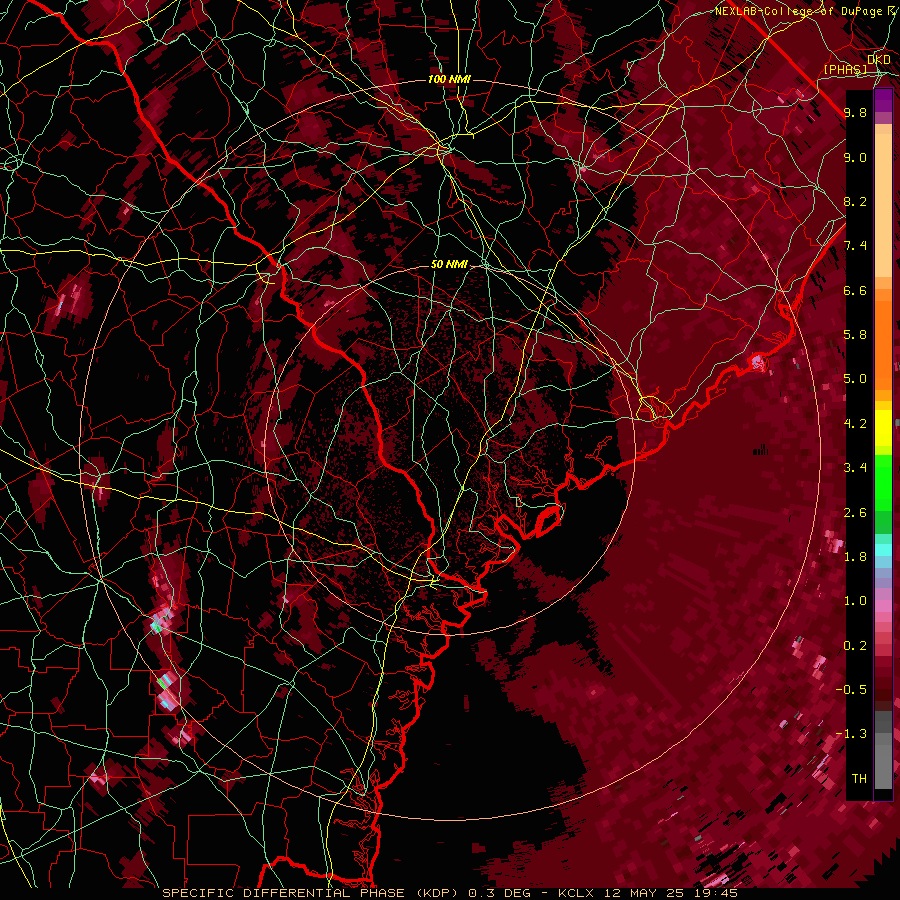Click the [PHAS] label above the scale
Screen dimensions: 900x900
[845, 69]
